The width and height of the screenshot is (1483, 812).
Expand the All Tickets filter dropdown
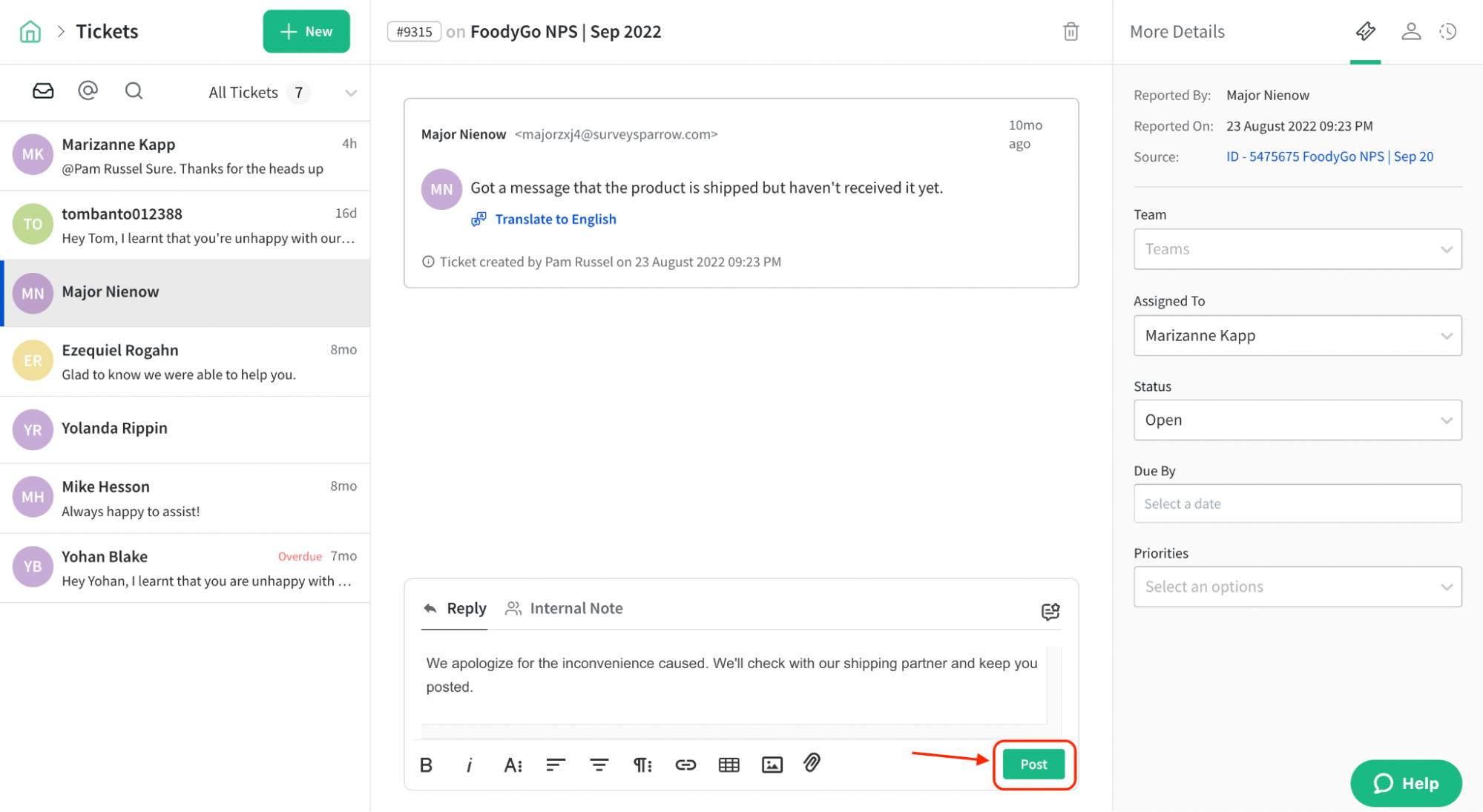pyautogui.click(x=350, y=93)
